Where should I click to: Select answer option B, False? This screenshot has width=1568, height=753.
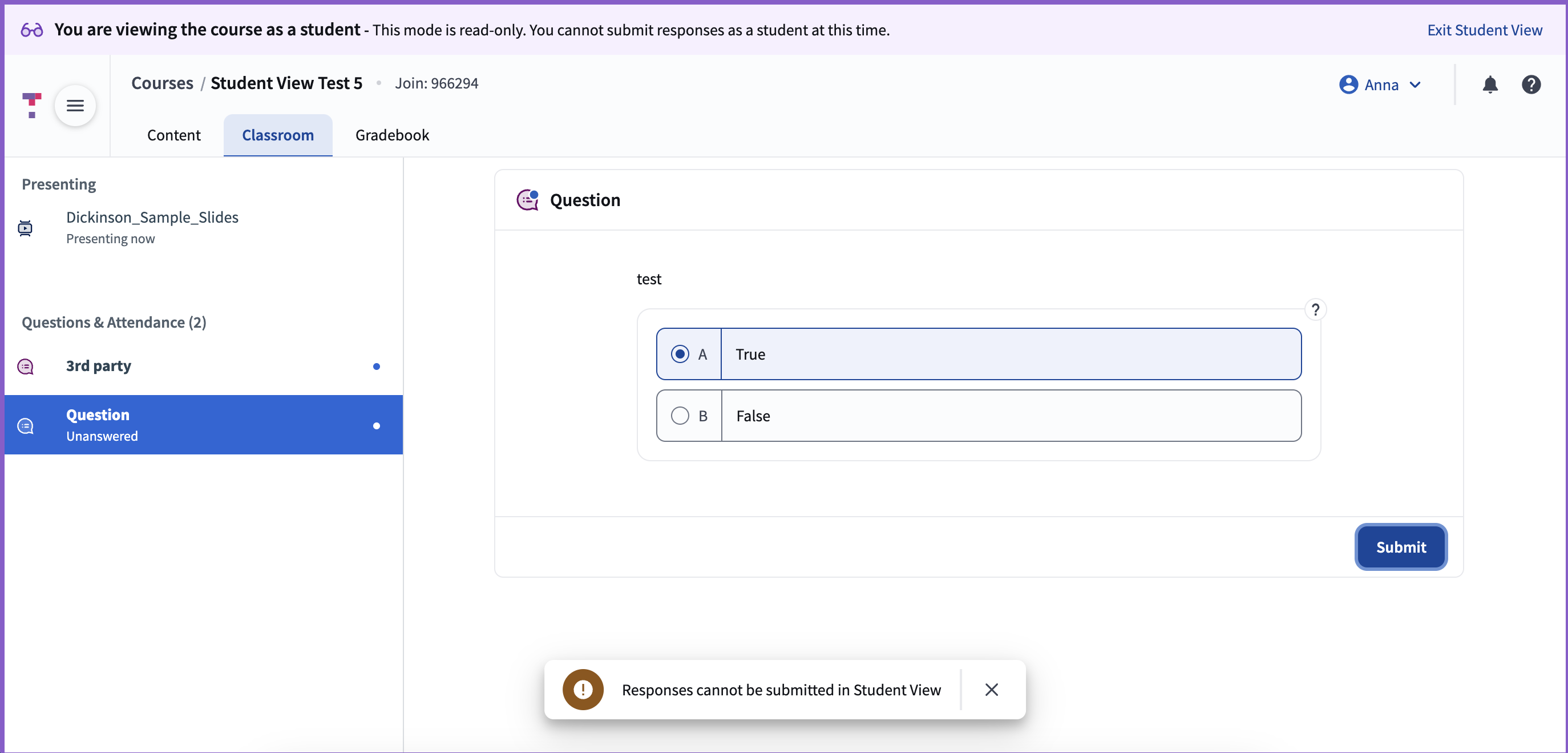tap(680, 416)
